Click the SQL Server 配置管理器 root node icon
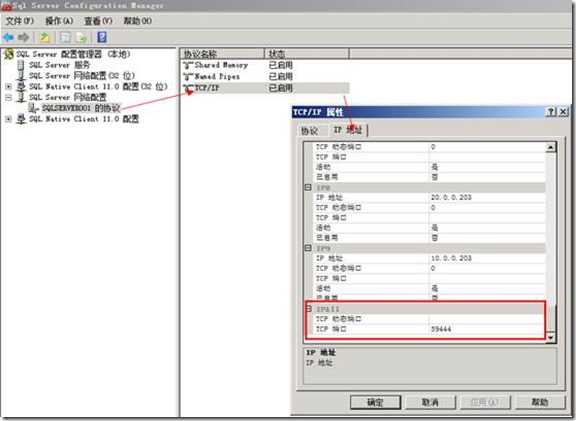The height and width of the screenshot is (421, 576). point(8,54)
